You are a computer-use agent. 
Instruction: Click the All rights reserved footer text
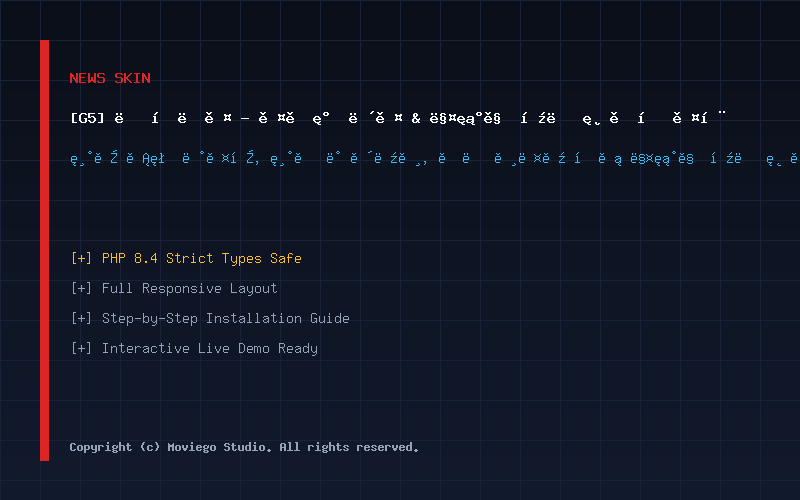pyautogui.click(x=349, y=447)
